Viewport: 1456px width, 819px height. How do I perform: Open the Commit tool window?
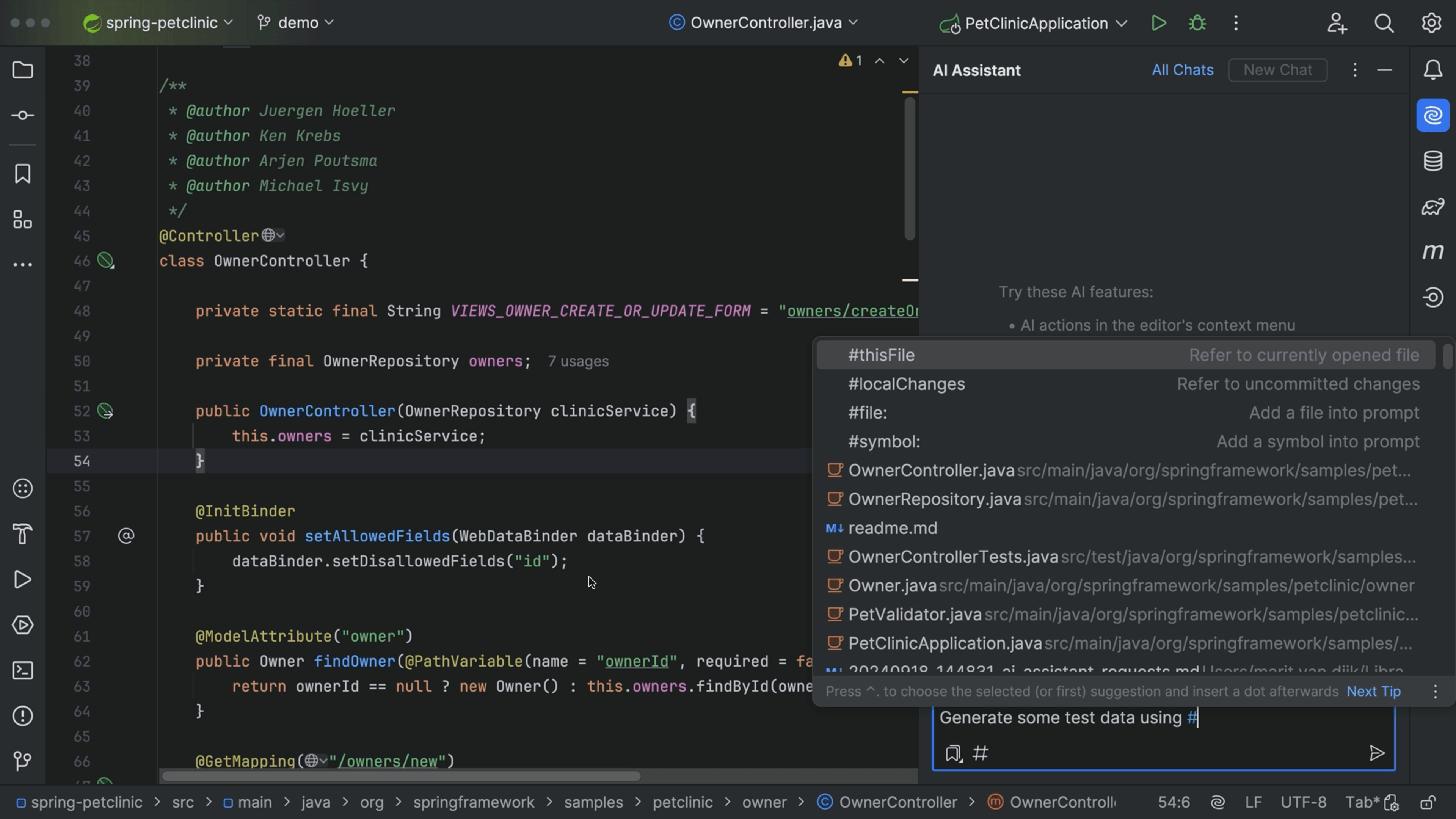click(x=23, y=115)
